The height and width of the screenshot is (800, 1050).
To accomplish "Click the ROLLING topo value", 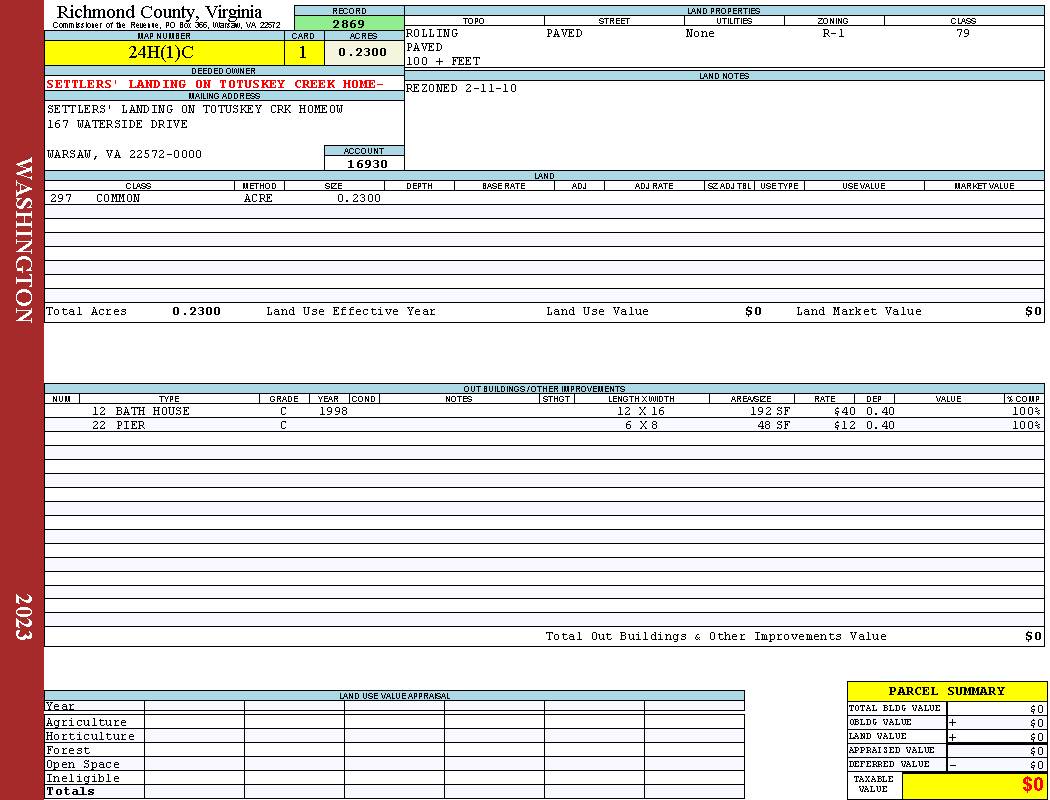I will tap(432, 33).
